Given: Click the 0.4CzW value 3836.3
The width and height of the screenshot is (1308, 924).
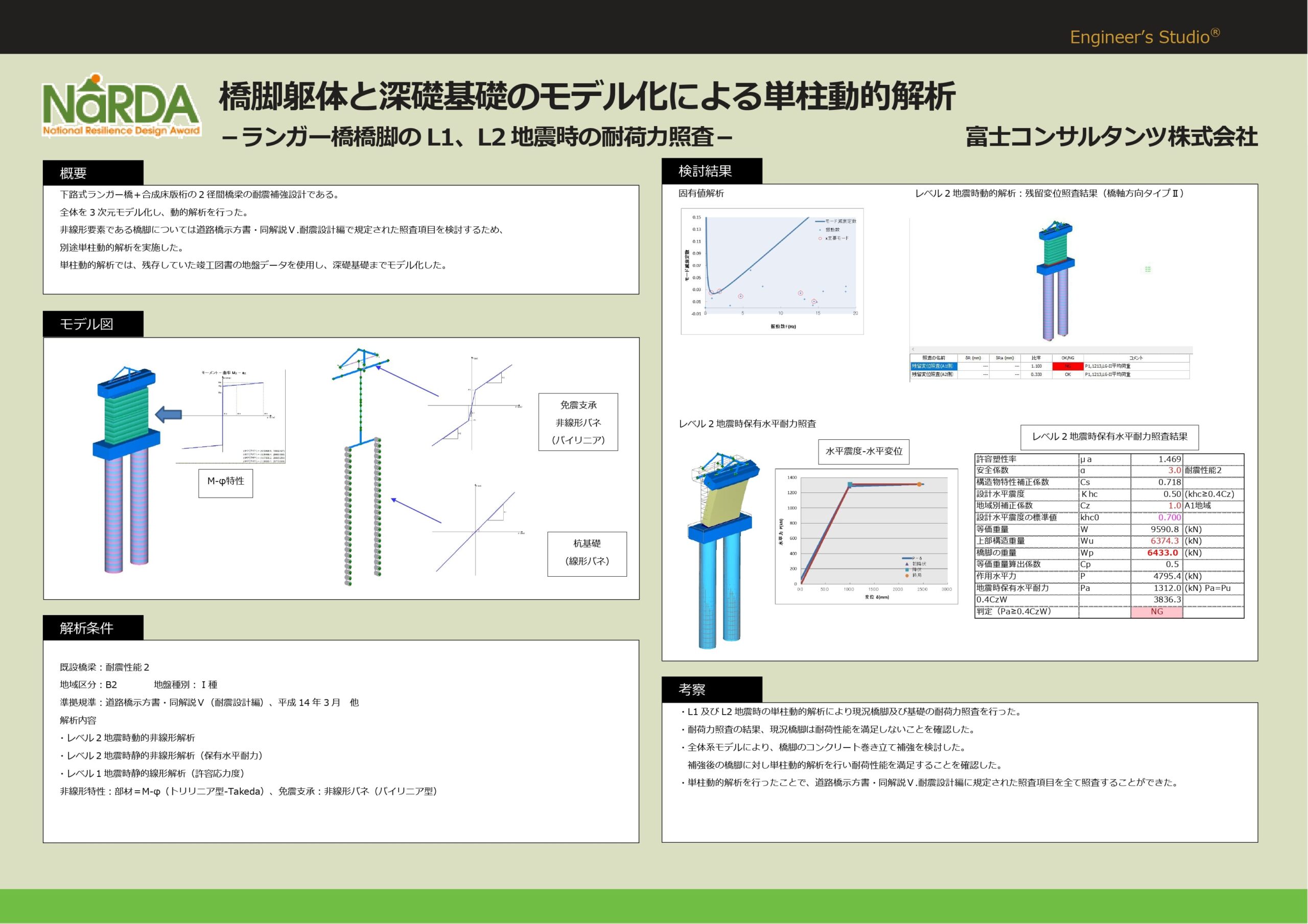Looking at the screenshot, I should coord(1167,600).
